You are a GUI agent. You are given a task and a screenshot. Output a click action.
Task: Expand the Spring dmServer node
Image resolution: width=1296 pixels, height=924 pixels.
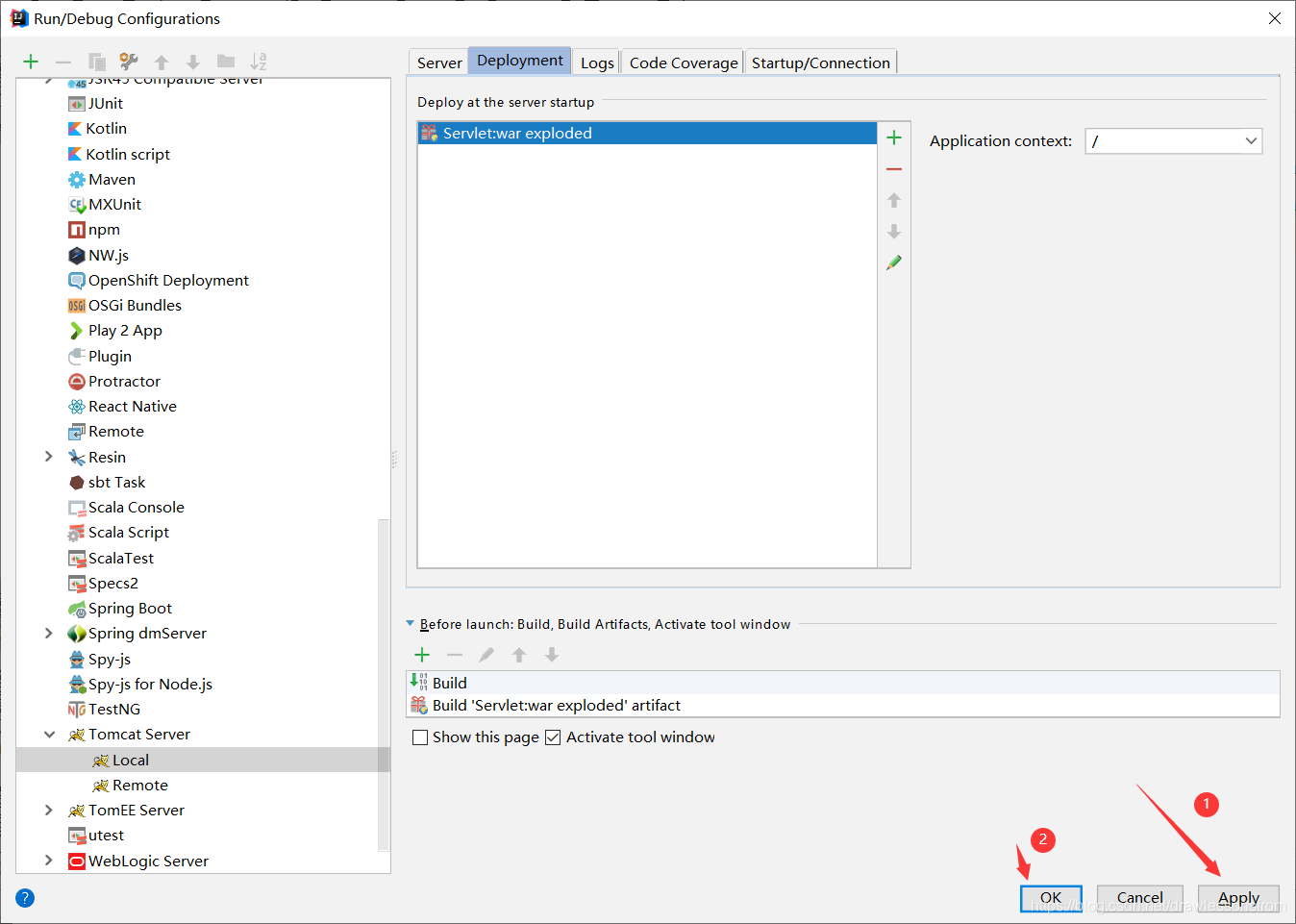49,633
